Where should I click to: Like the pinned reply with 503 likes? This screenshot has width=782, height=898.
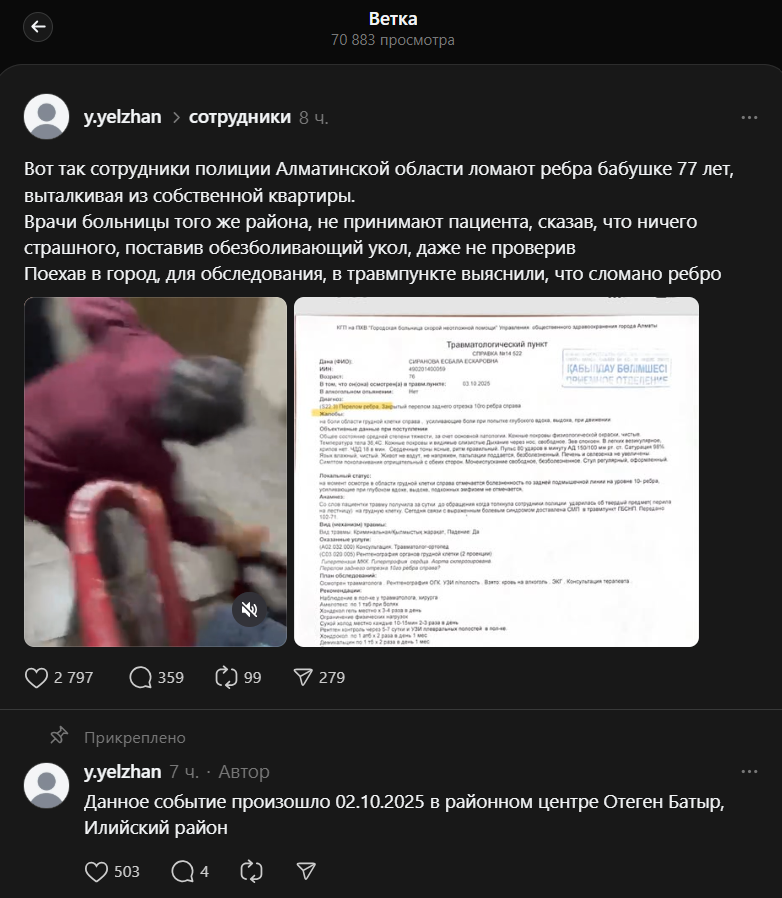[x=96, y=872]
